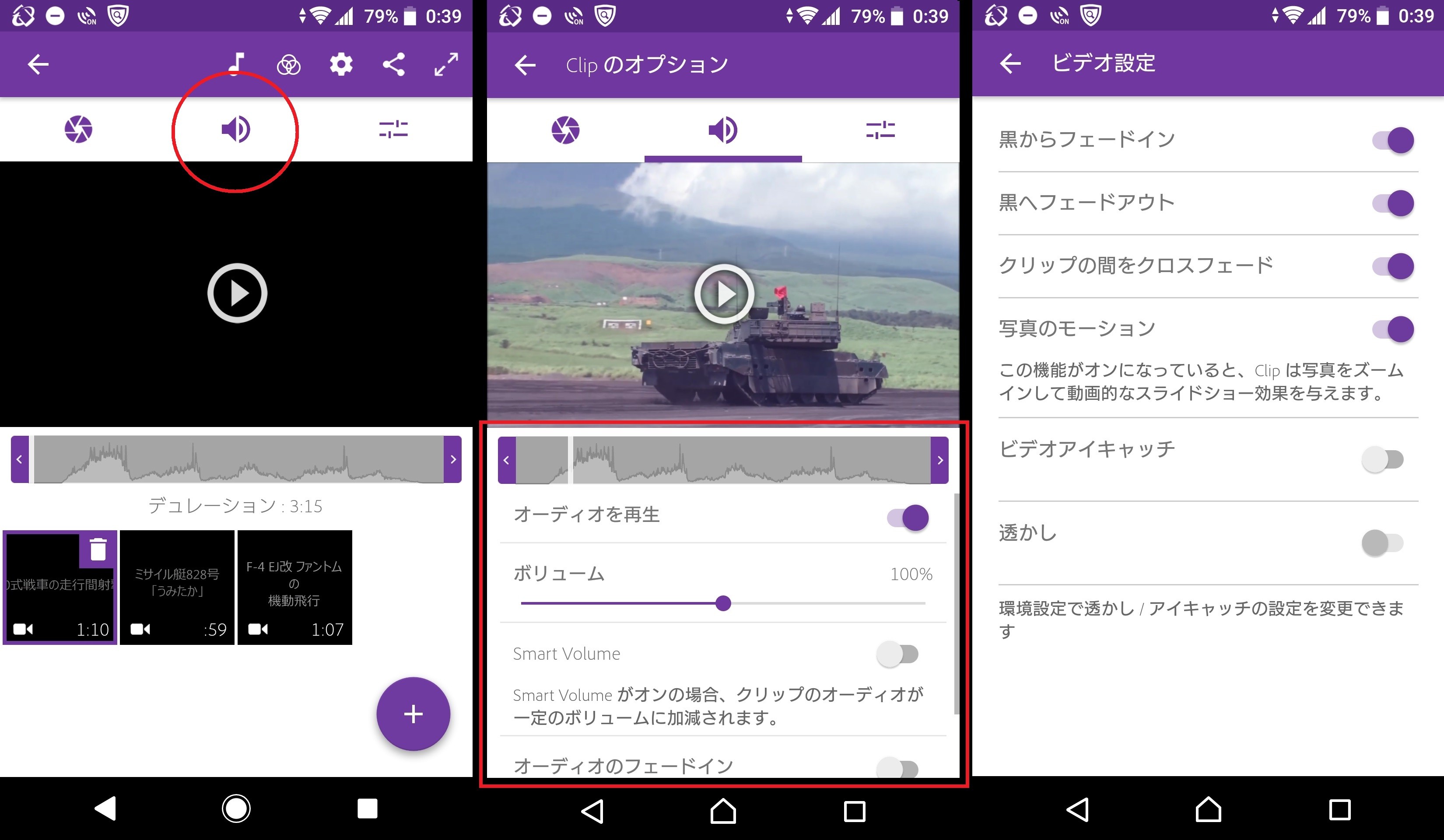The height and width of the screenshot is (840, 1444).
Task: Click the ボリューム slider handle
Action: click(723, 603)
